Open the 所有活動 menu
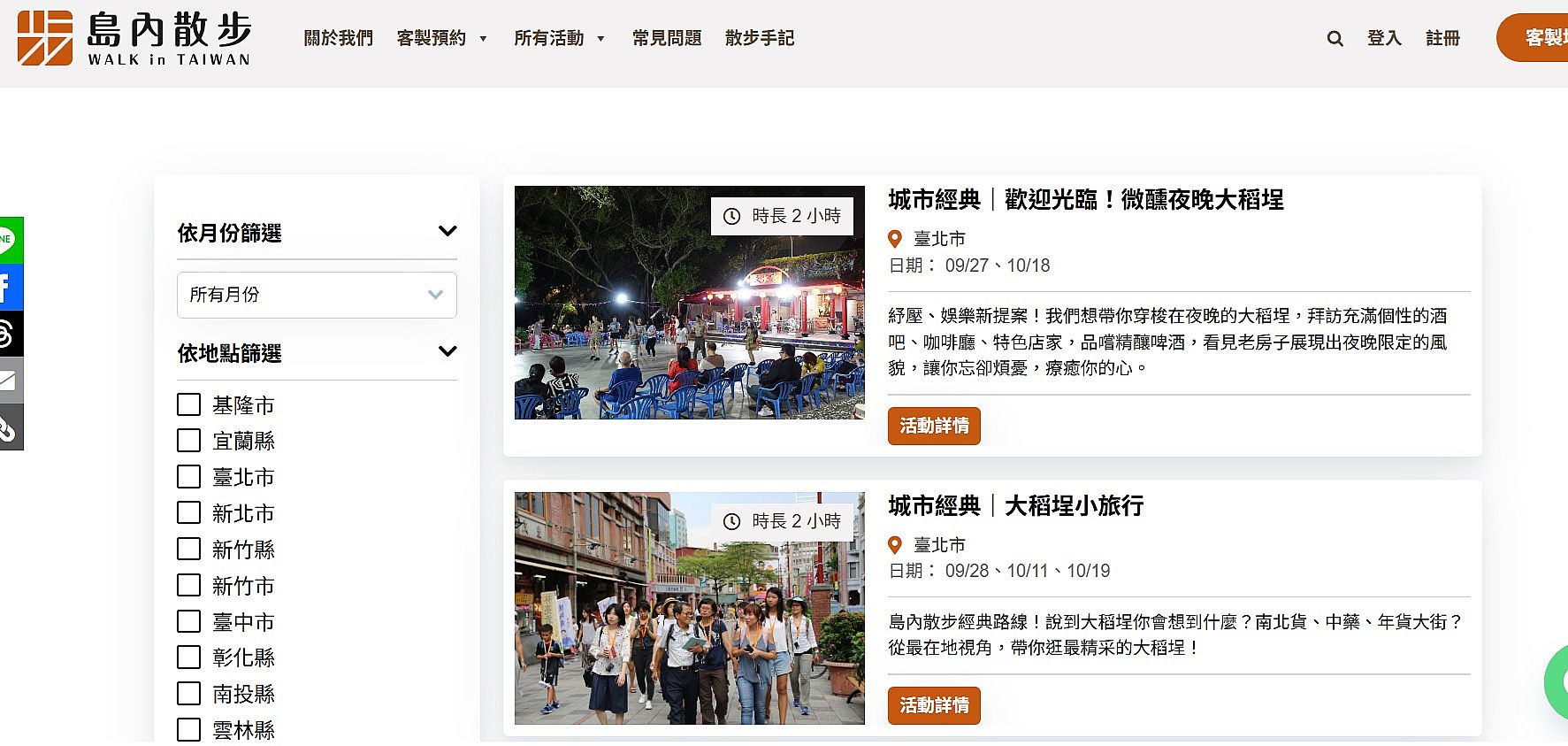Viewport: 1568px width, 746px height. point(558,38)
